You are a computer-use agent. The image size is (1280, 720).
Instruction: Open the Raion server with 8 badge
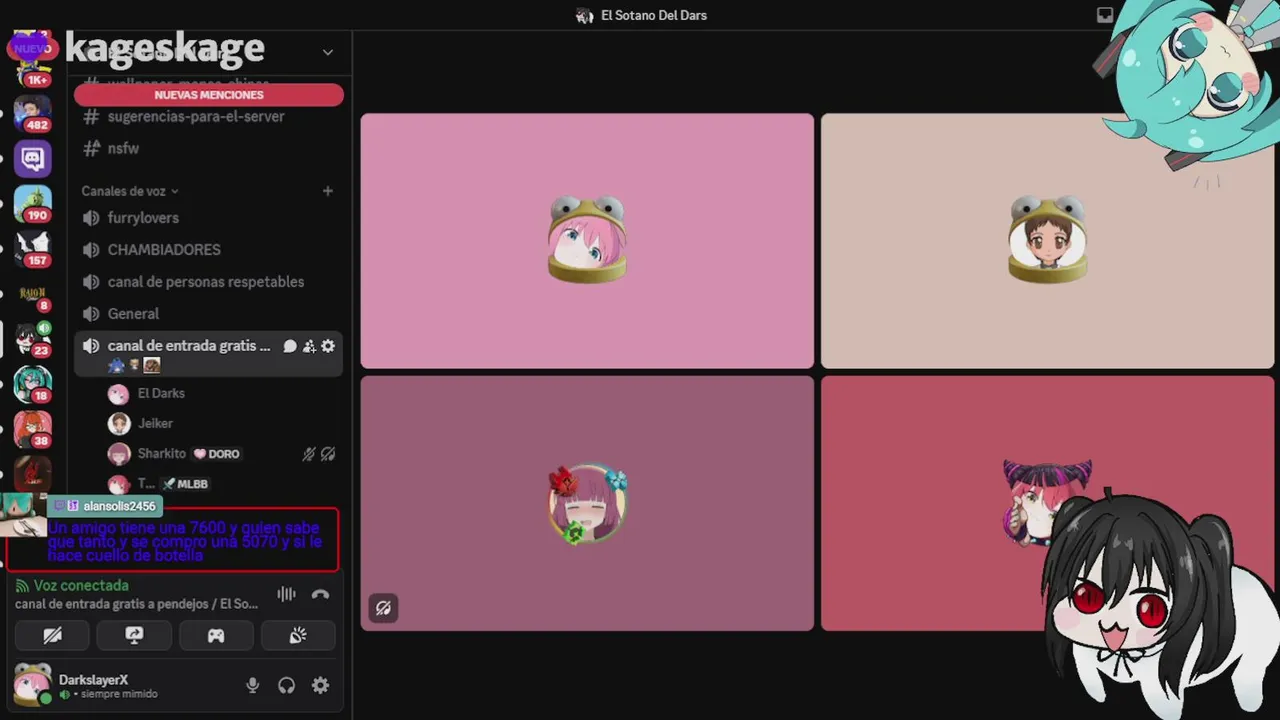click(32, 294)
